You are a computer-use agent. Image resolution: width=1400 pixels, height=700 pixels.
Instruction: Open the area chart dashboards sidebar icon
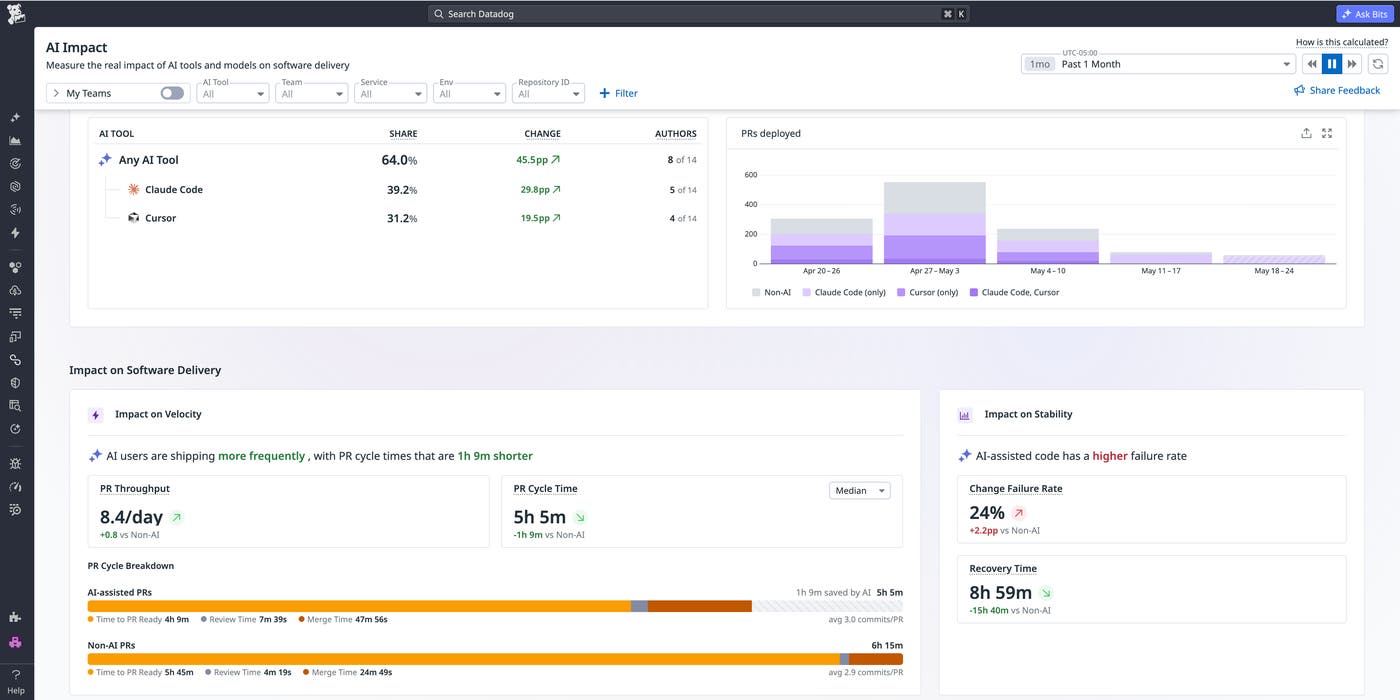point(15,140)
